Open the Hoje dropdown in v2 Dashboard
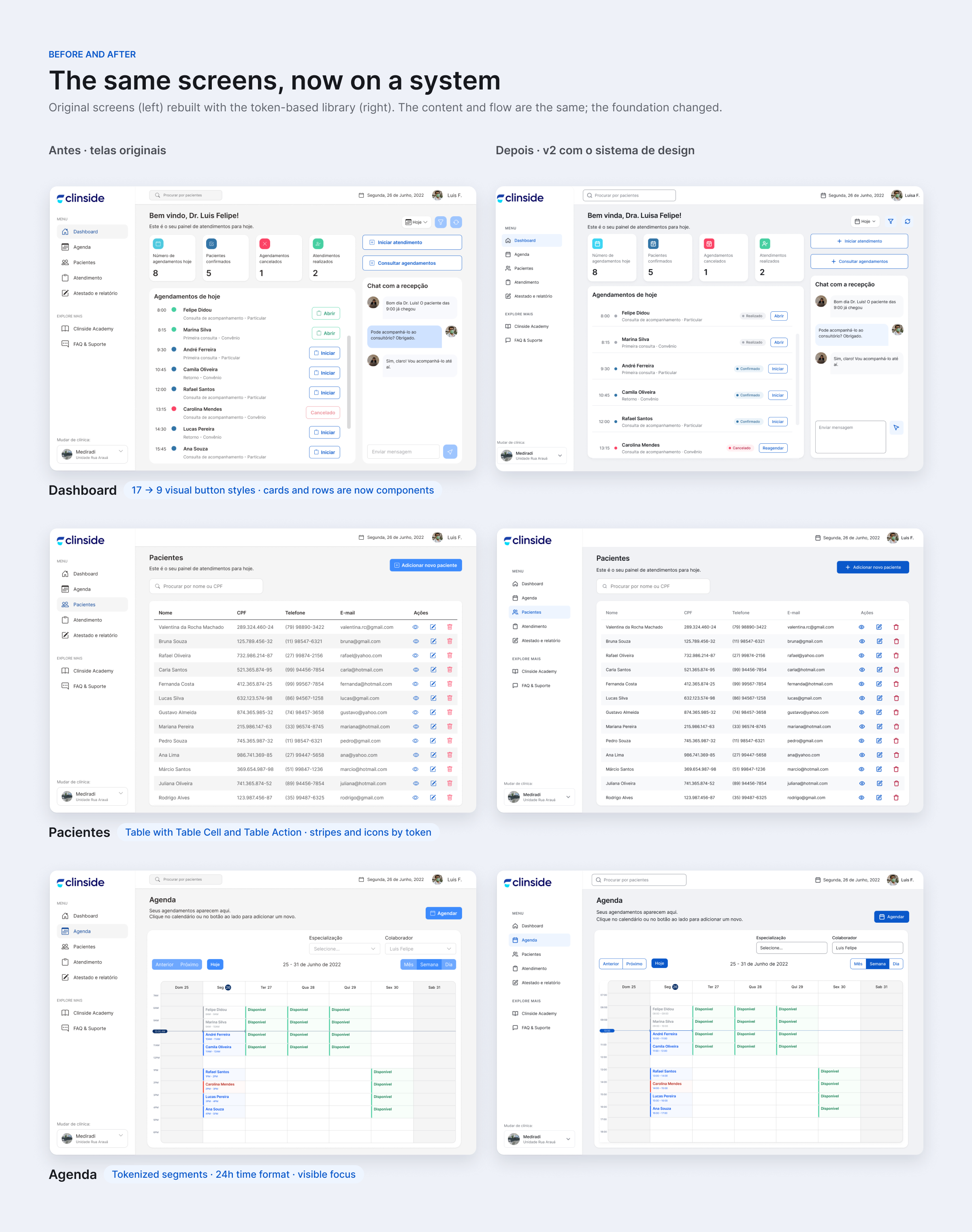This screenshot has height=1232, width=972. coord(865,221)
